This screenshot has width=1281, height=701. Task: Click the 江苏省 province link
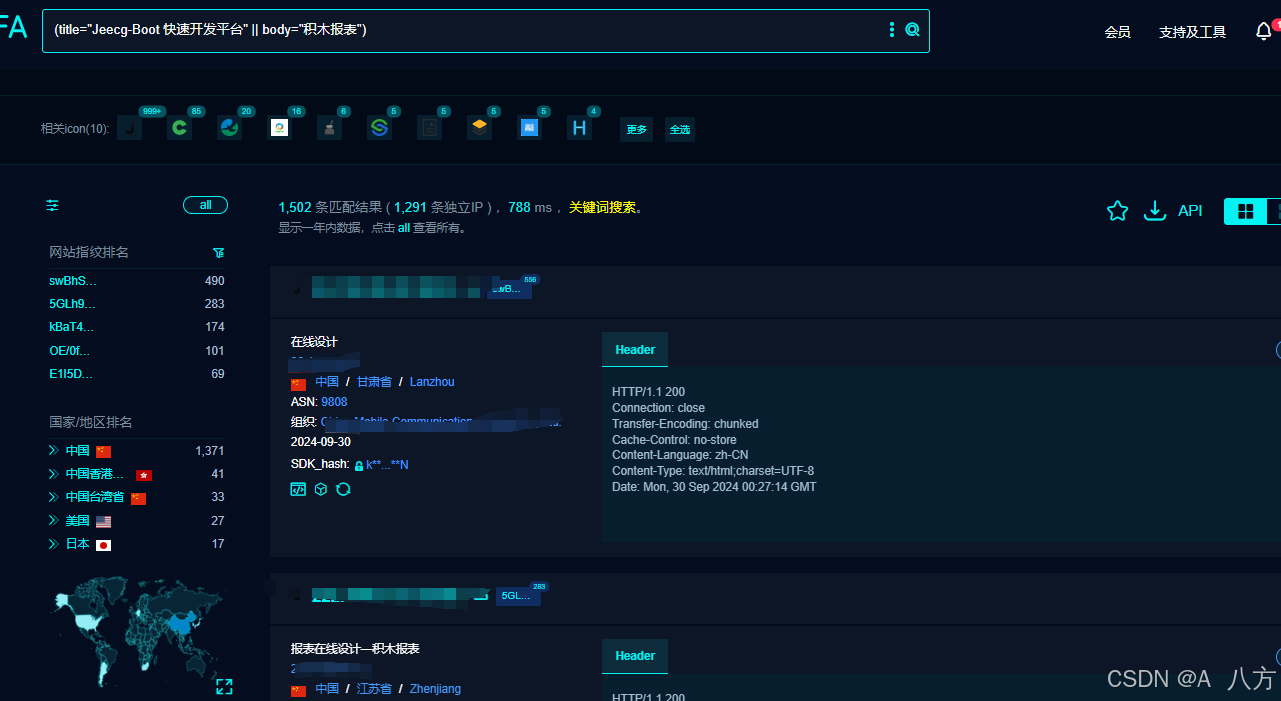pos(374,689)
